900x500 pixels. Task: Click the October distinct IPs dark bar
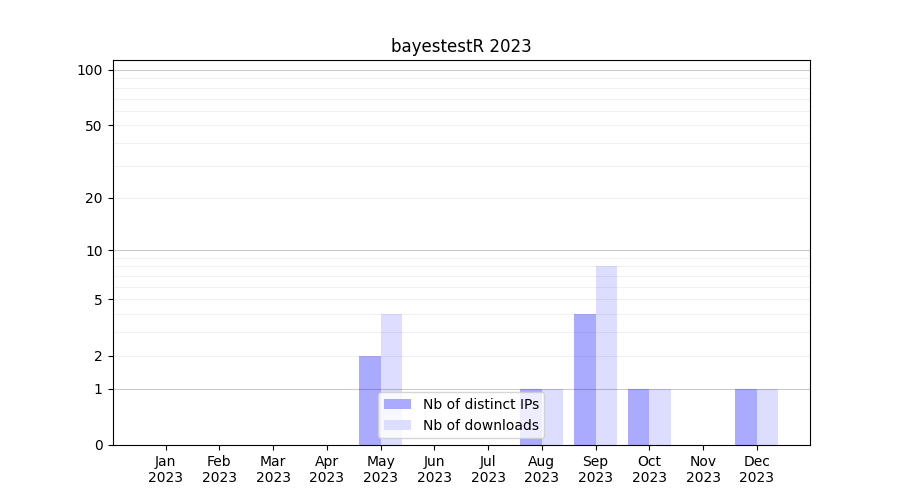pyautogui.click(x=638, y=417)
